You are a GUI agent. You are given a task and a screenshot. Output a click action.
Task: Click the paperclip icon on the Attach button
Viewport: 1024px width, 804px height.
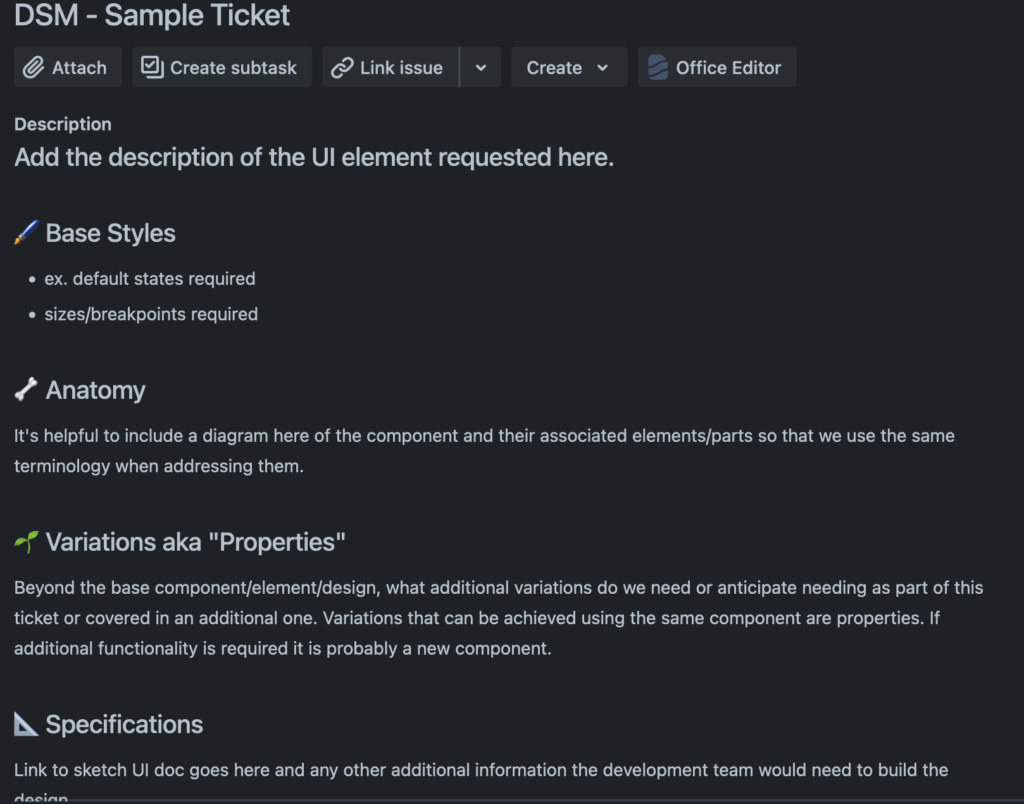35,68
